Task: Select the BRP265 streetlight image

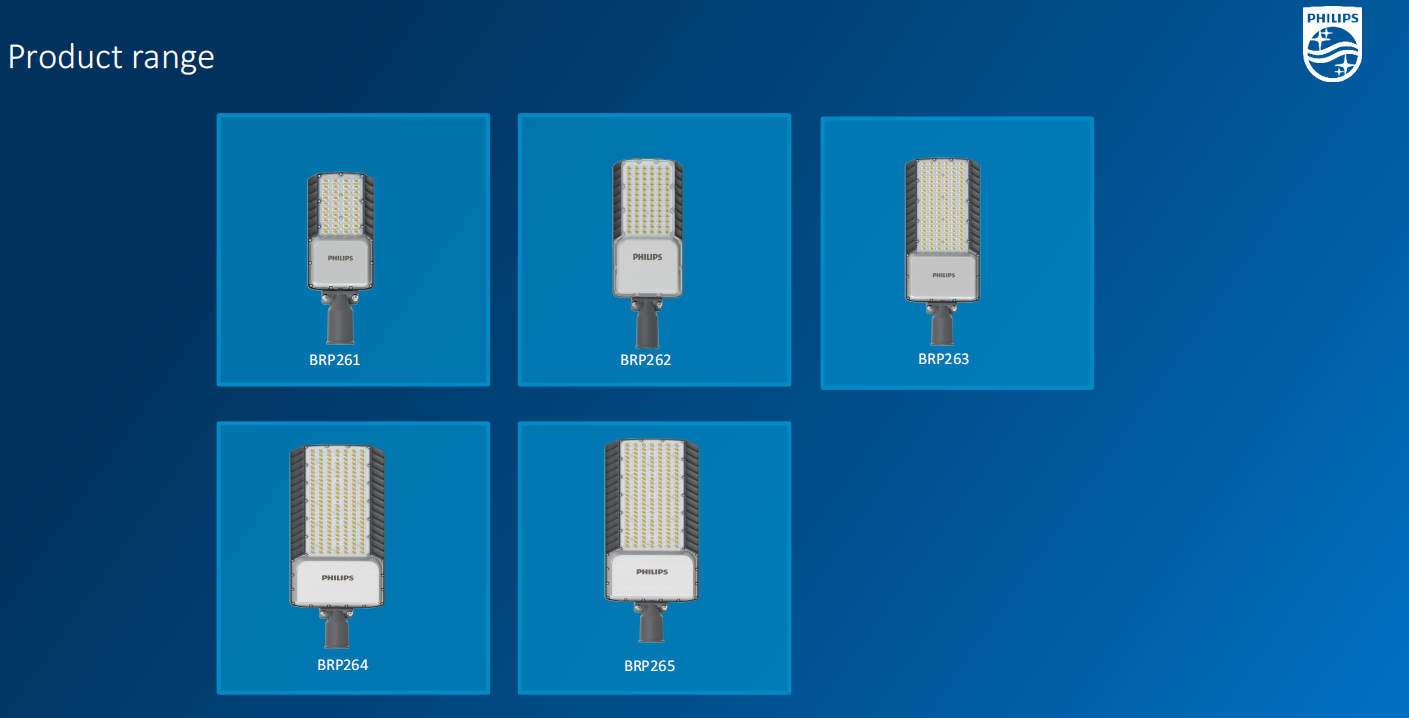Action: click(651, 540)
